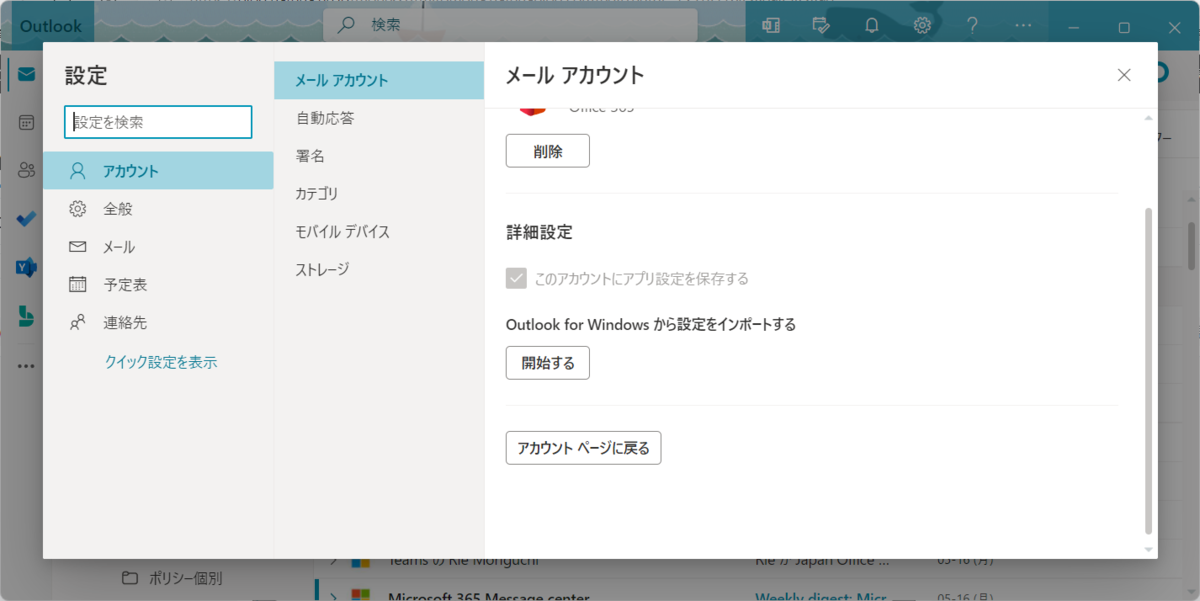Open My Day calendar-check icon
The height and width of the screenshot is (601, 1200).
pyautogui.click(x=821, y=25)
